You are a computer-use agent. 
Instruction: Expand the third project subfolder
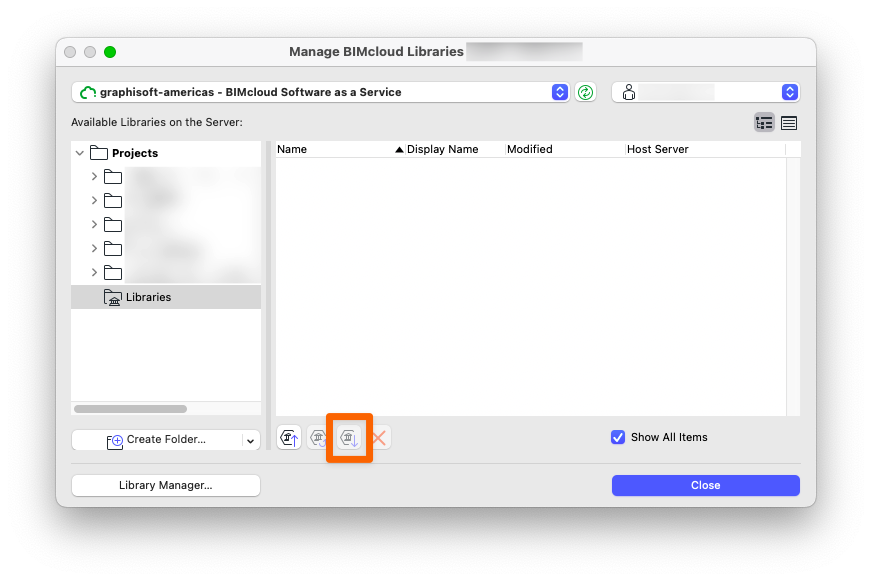[94, 225]
